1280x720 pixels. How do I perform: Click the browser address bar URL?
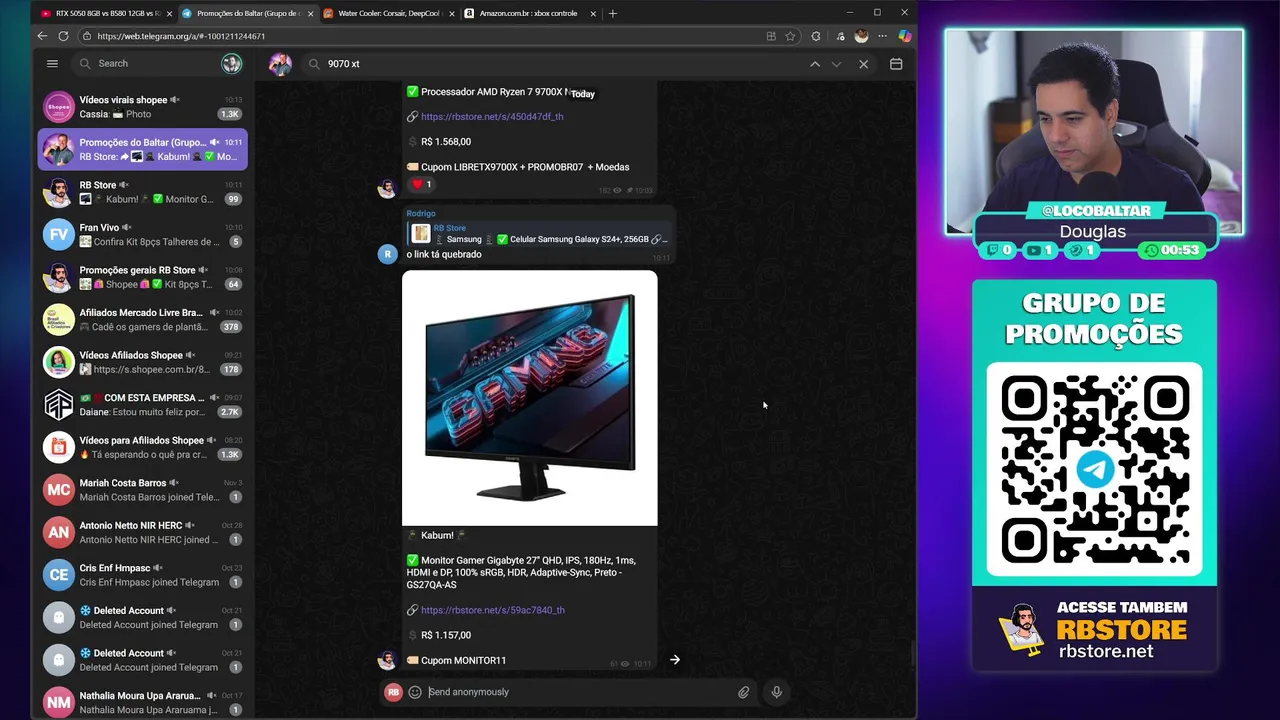point(181,36)
